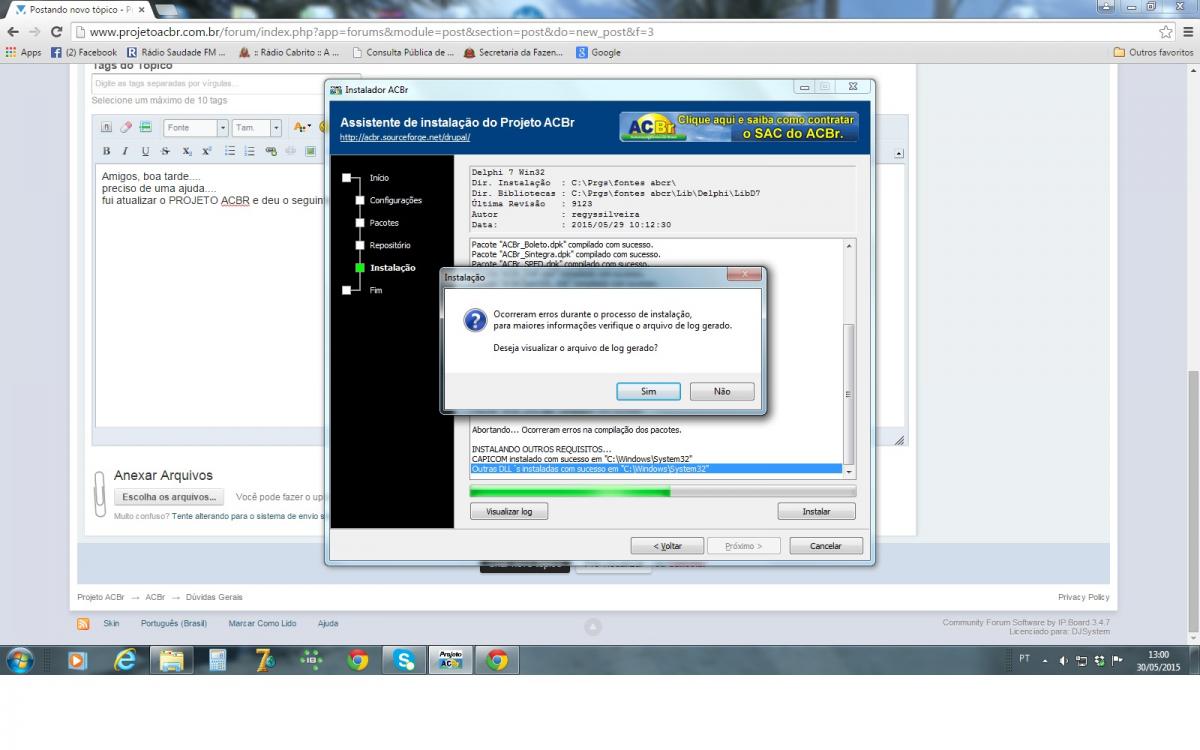Open the text color picker in the editor
The height and width of the screenshot is (750, 1200).
click(302, 127)
